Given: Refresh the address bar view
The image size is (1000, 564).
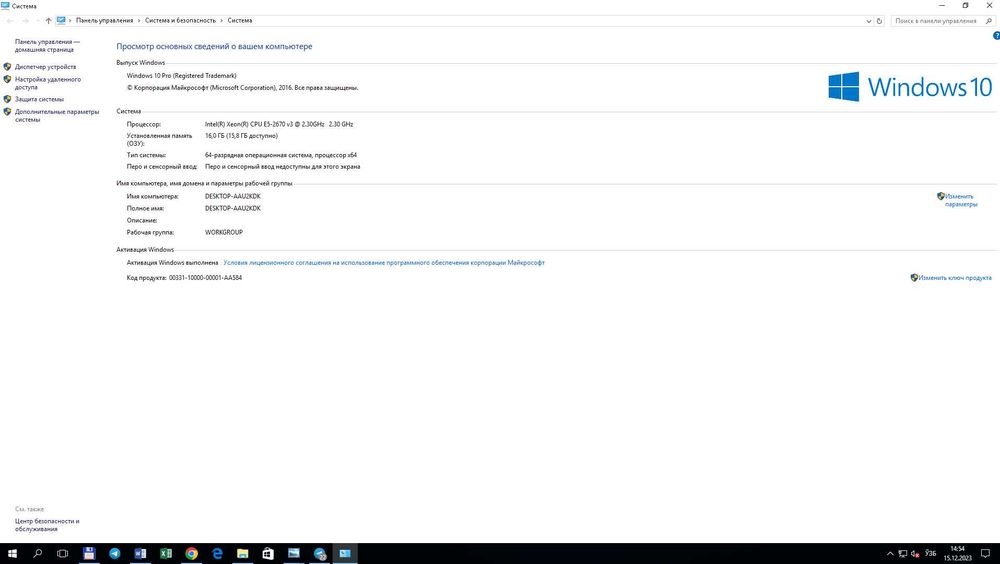Looking at the screenshot, I should pyautogui.click(x=879, y=21).
